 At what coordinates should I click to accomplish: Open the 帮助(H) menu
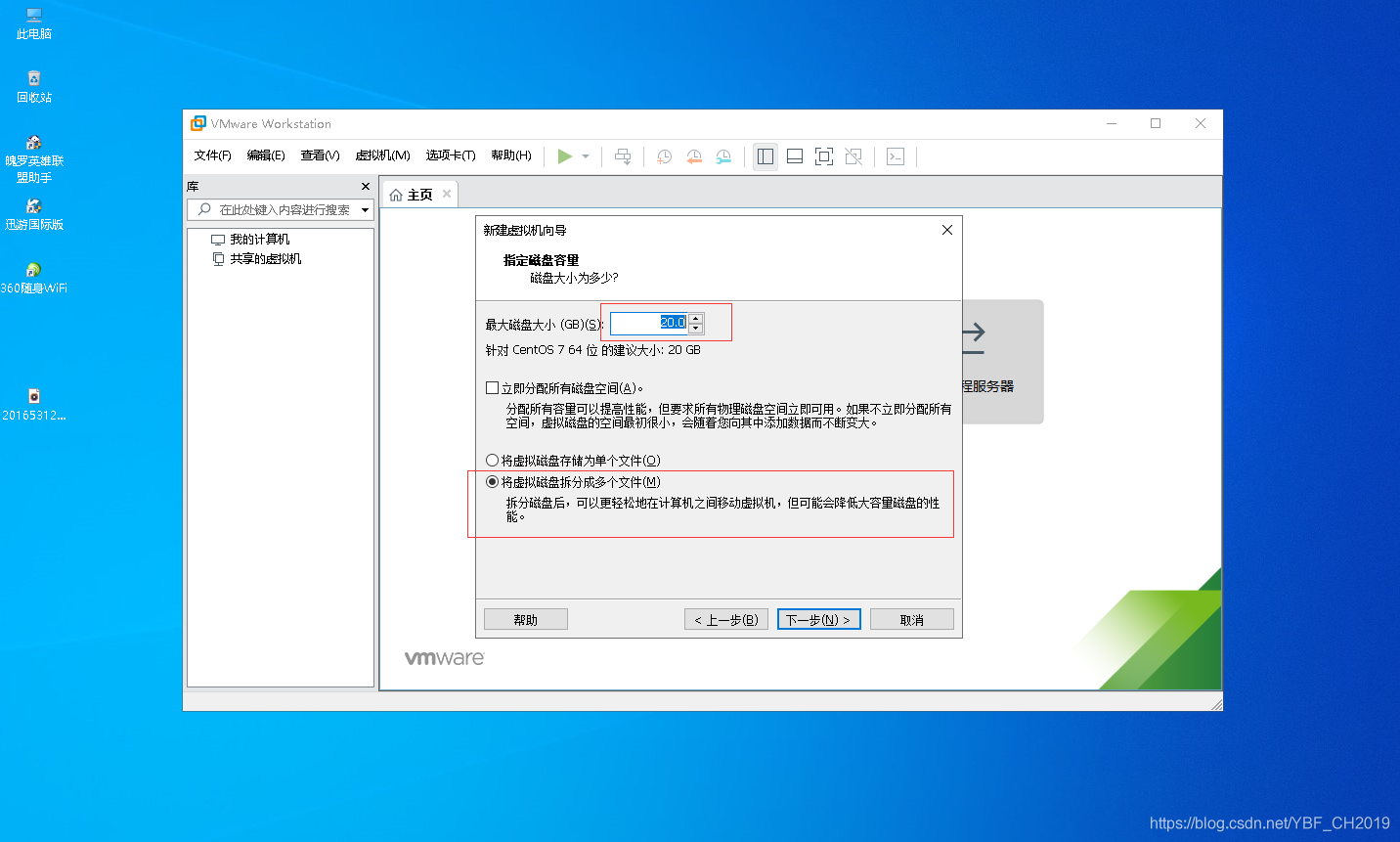(x=511, y=155)
